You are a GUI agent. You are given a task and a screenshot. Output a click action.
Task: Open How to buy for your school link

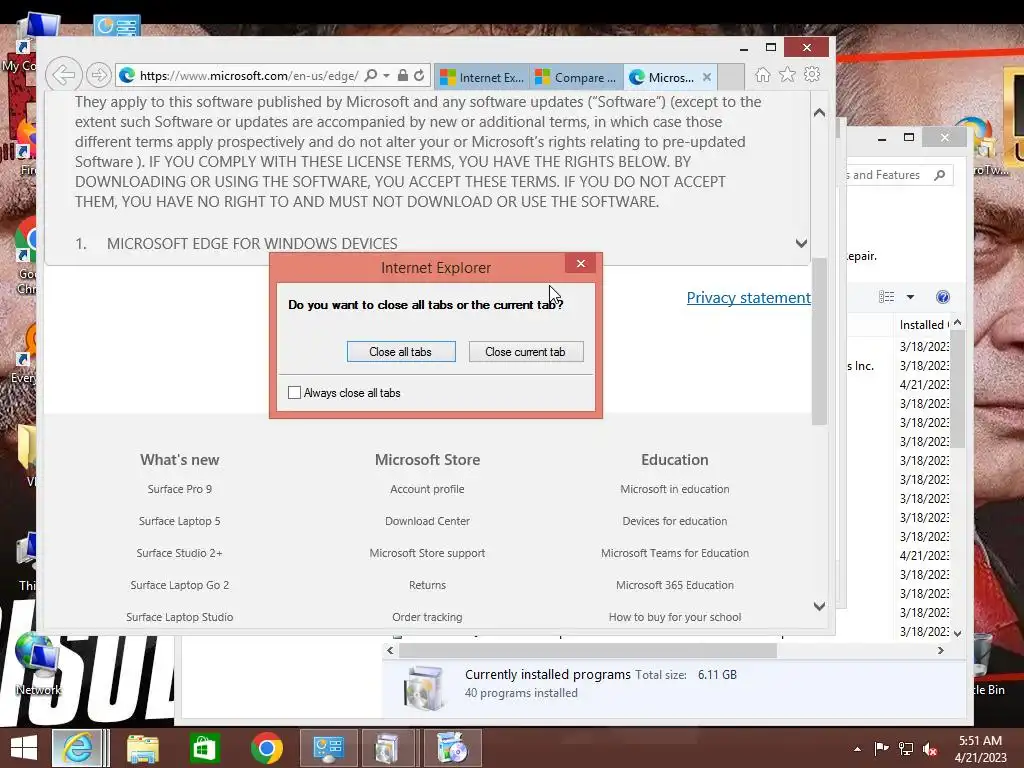click(675, 616)
